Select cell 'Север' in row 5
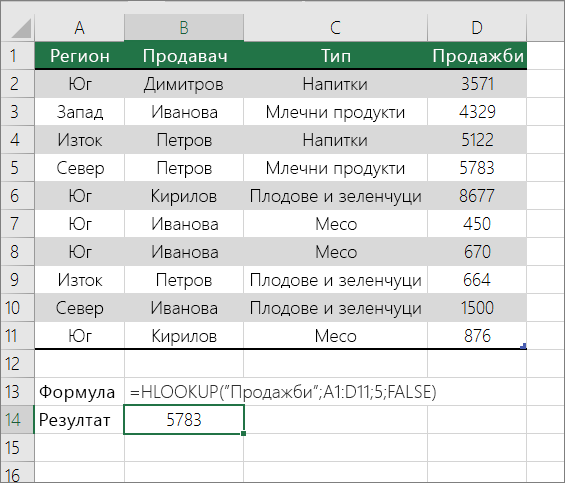The height and width of the screenshot is (483, 565). tap(80, 168)
